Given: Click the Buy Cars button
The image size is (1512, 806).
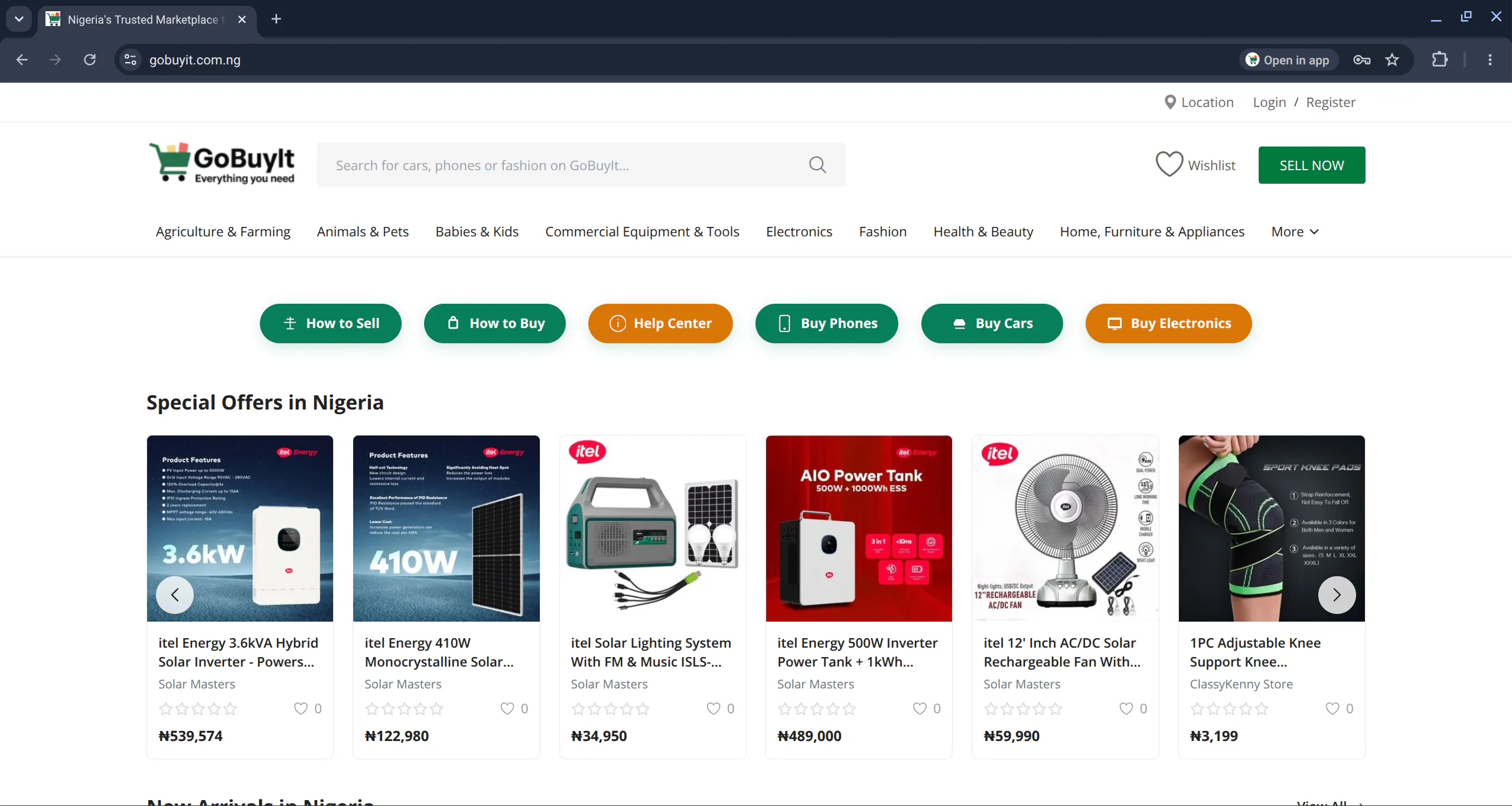Looking at the screenshot, I should (x=992, y=323).
